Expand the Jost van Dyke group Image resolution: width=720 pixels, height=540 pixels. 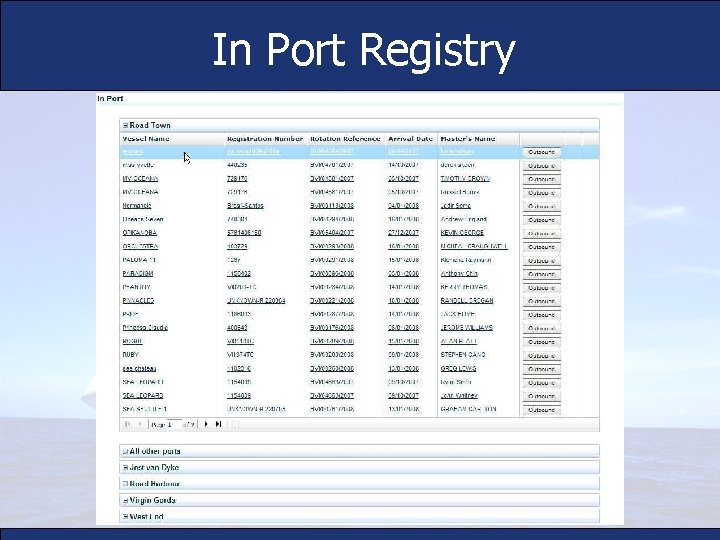[x=125, y=467]
